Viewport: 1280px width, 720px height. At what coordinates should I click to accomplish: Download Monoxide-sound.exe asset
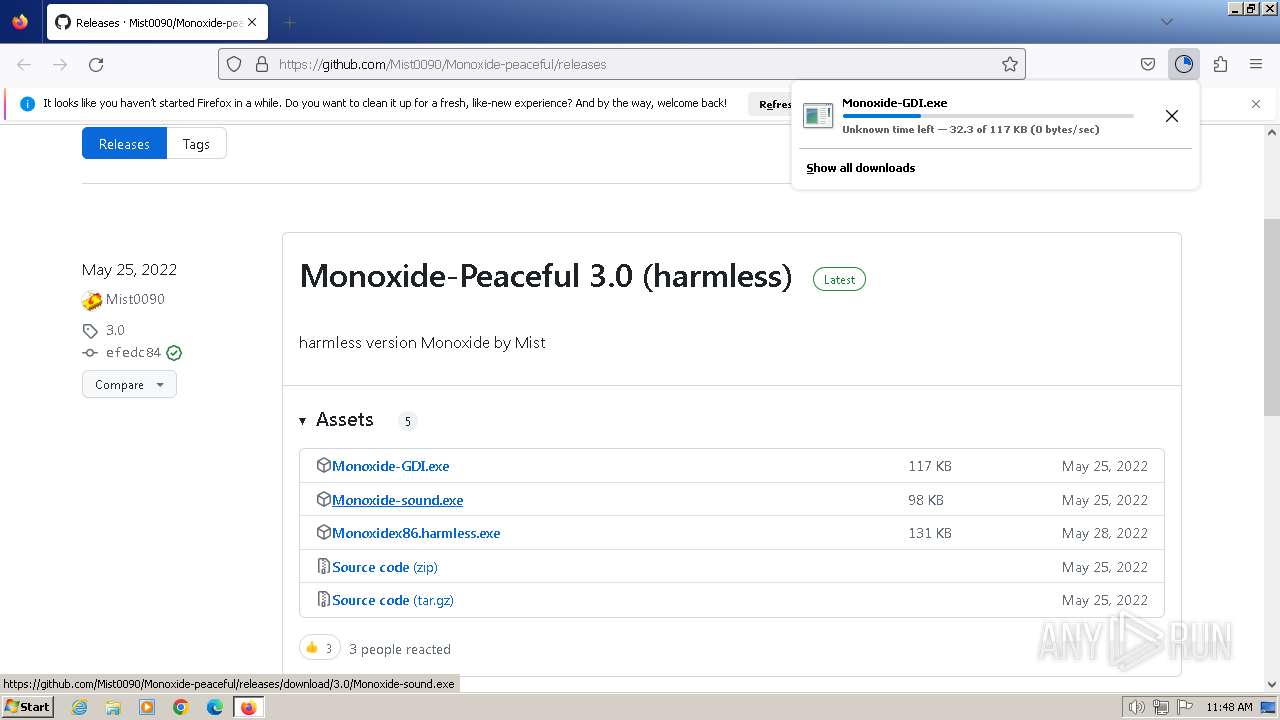click(x=397, y=500)
